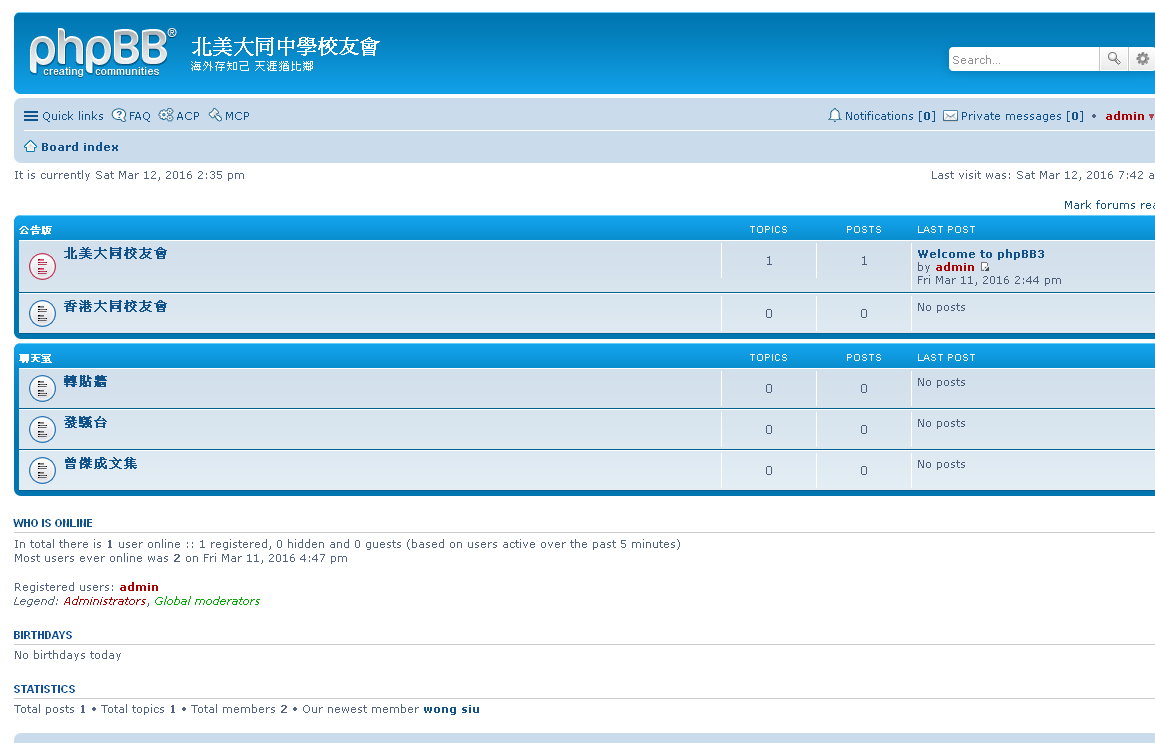This screenshot has width=1155, height=743.
Task: View latest post icon next to admin
Action: point(985,268)
